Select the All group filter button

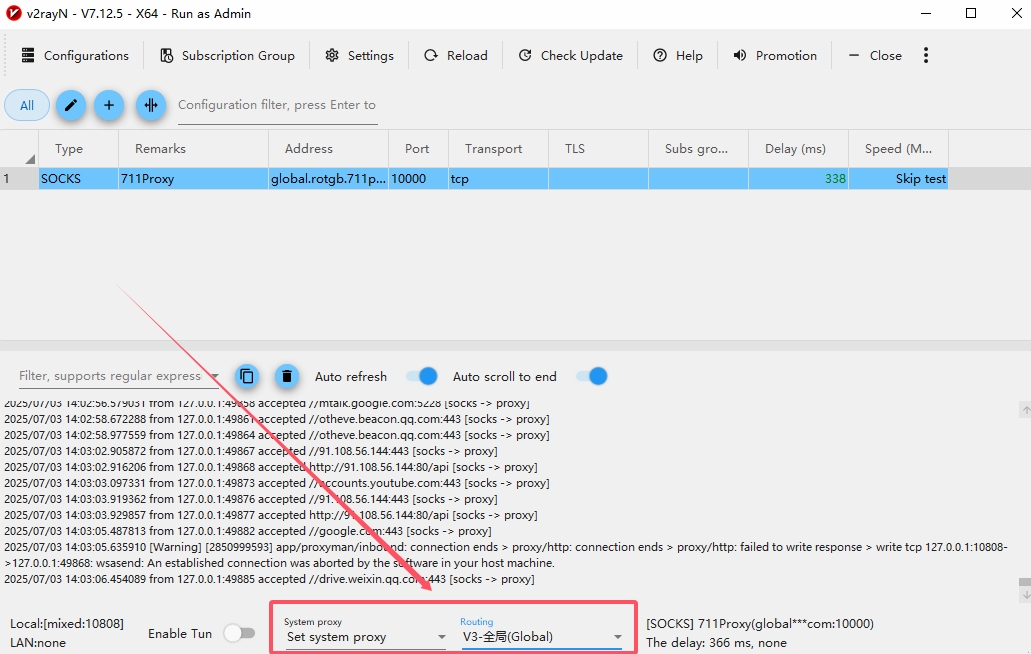click(x=27, y=105)
